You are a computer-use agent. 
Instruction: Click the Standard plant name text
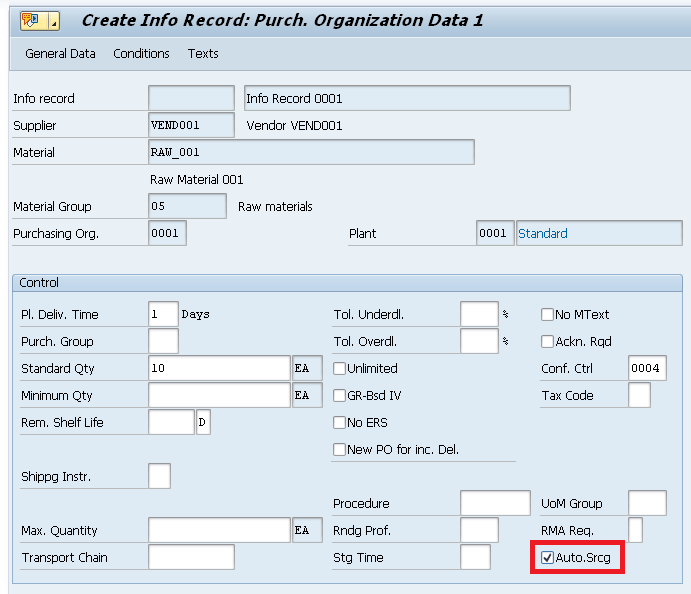pos(543,234)
